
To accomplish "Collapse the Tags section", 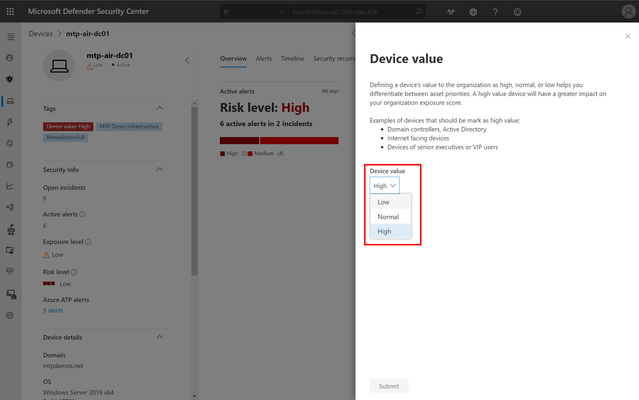I will click(159, 108).
